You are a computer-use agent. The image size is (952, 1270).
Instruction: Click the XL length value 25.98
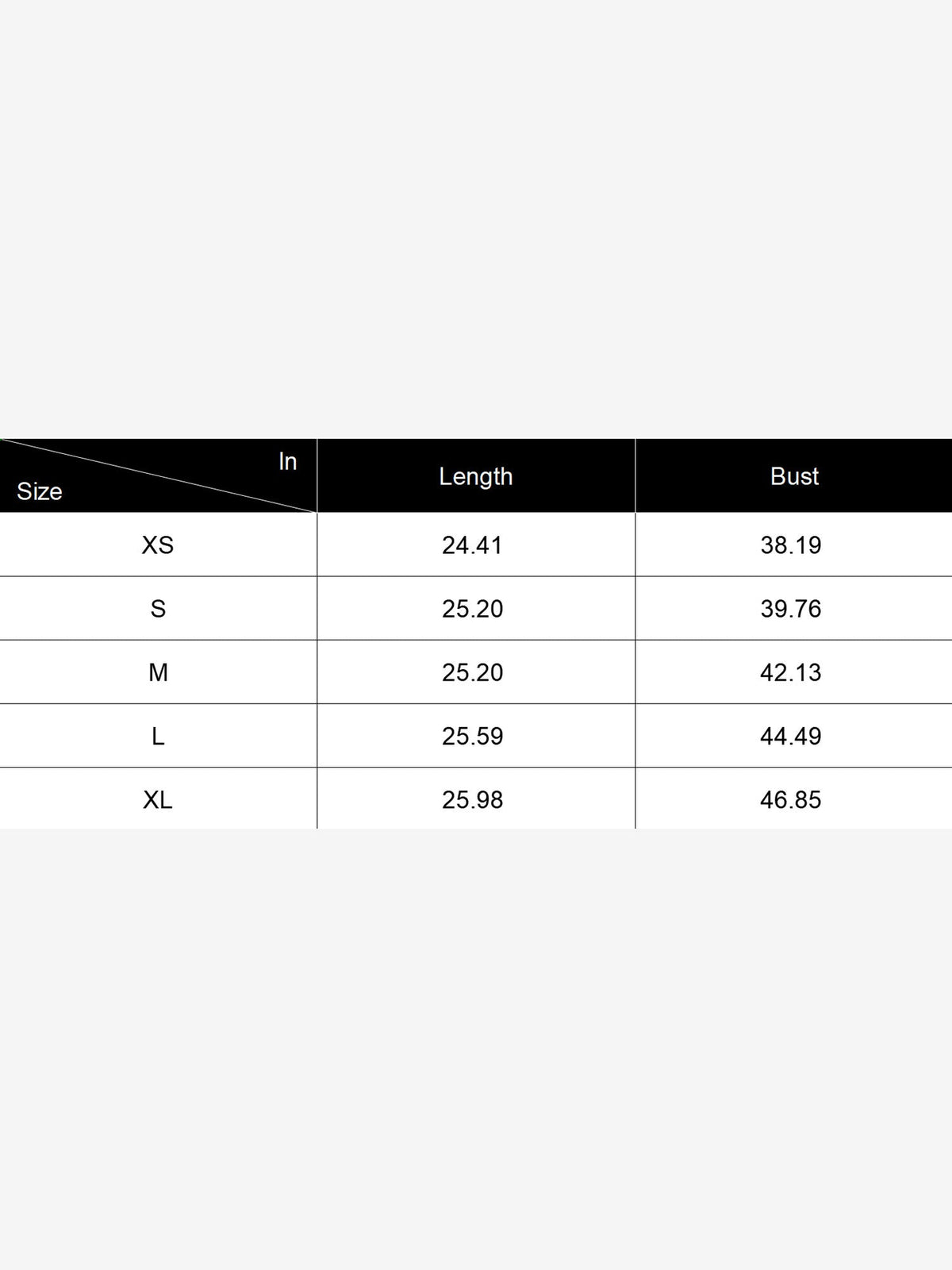coord(472,800)
